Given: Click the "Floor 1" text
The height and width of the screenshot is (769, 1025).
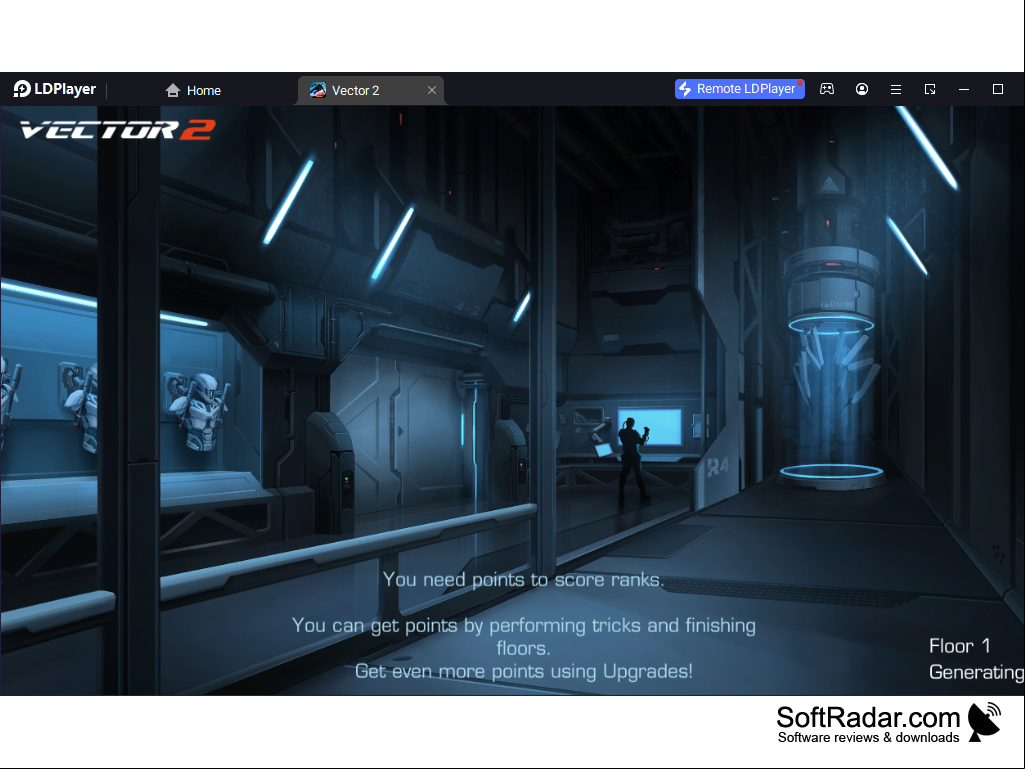Looking at the screenshot, I should click(960, 646).
